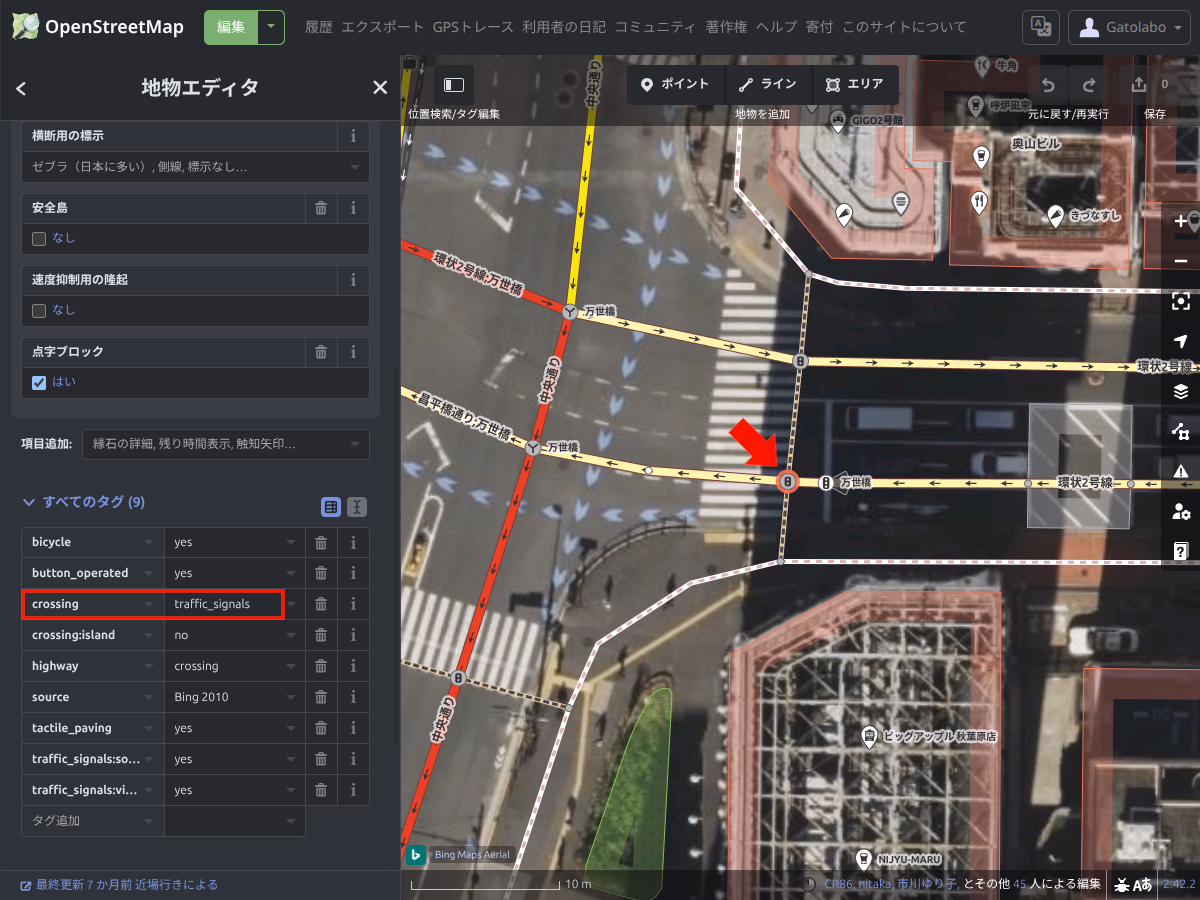Click the zoom-to-selection icon

point(1181,301)
